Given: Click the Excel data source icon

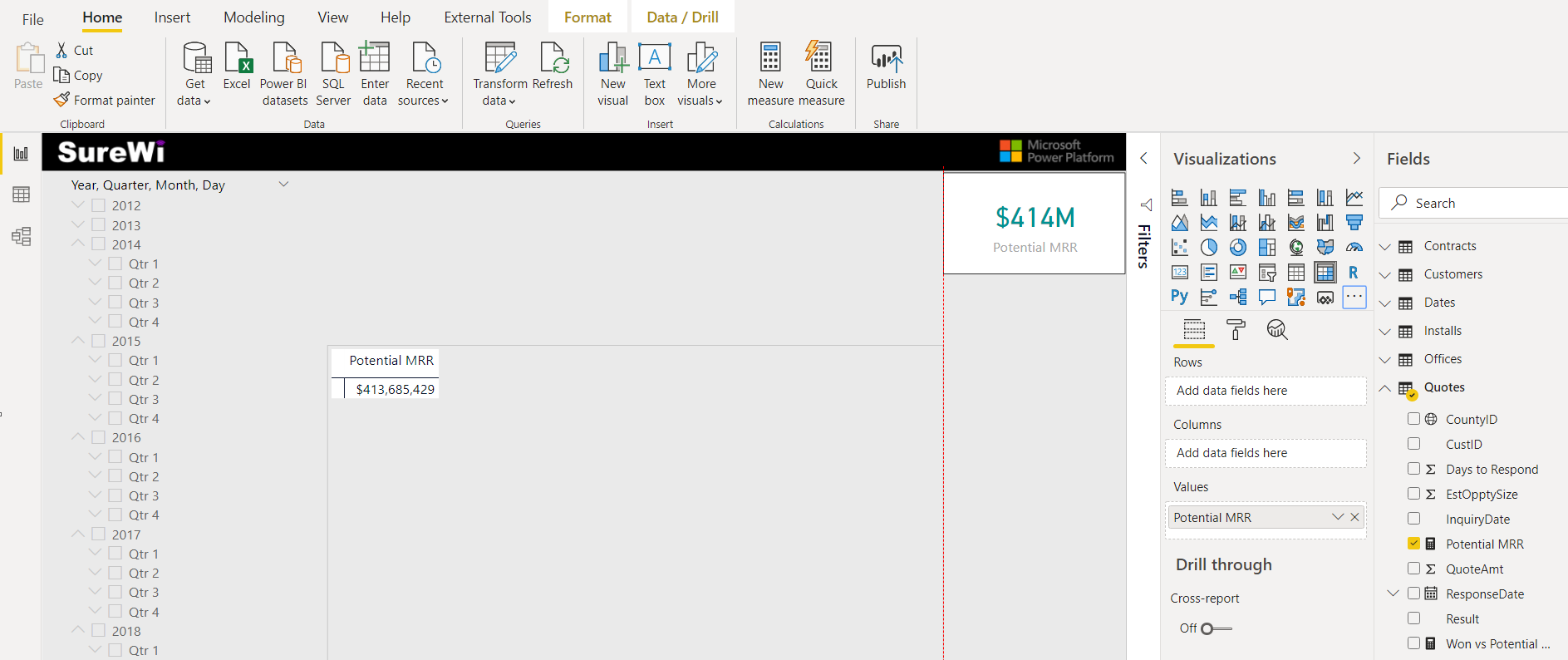Looking at the screenshot, I should (237, 66).
